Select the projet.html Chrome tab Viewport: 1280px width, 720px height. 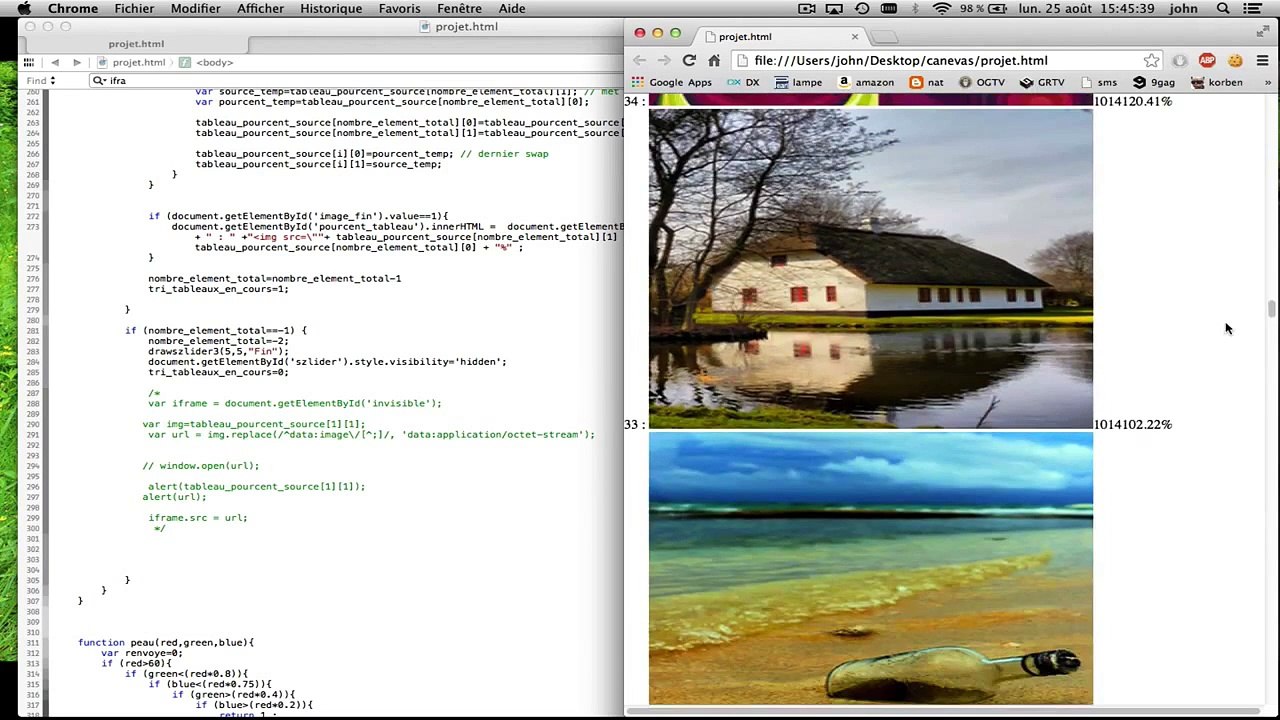click(x=780, y=37)
